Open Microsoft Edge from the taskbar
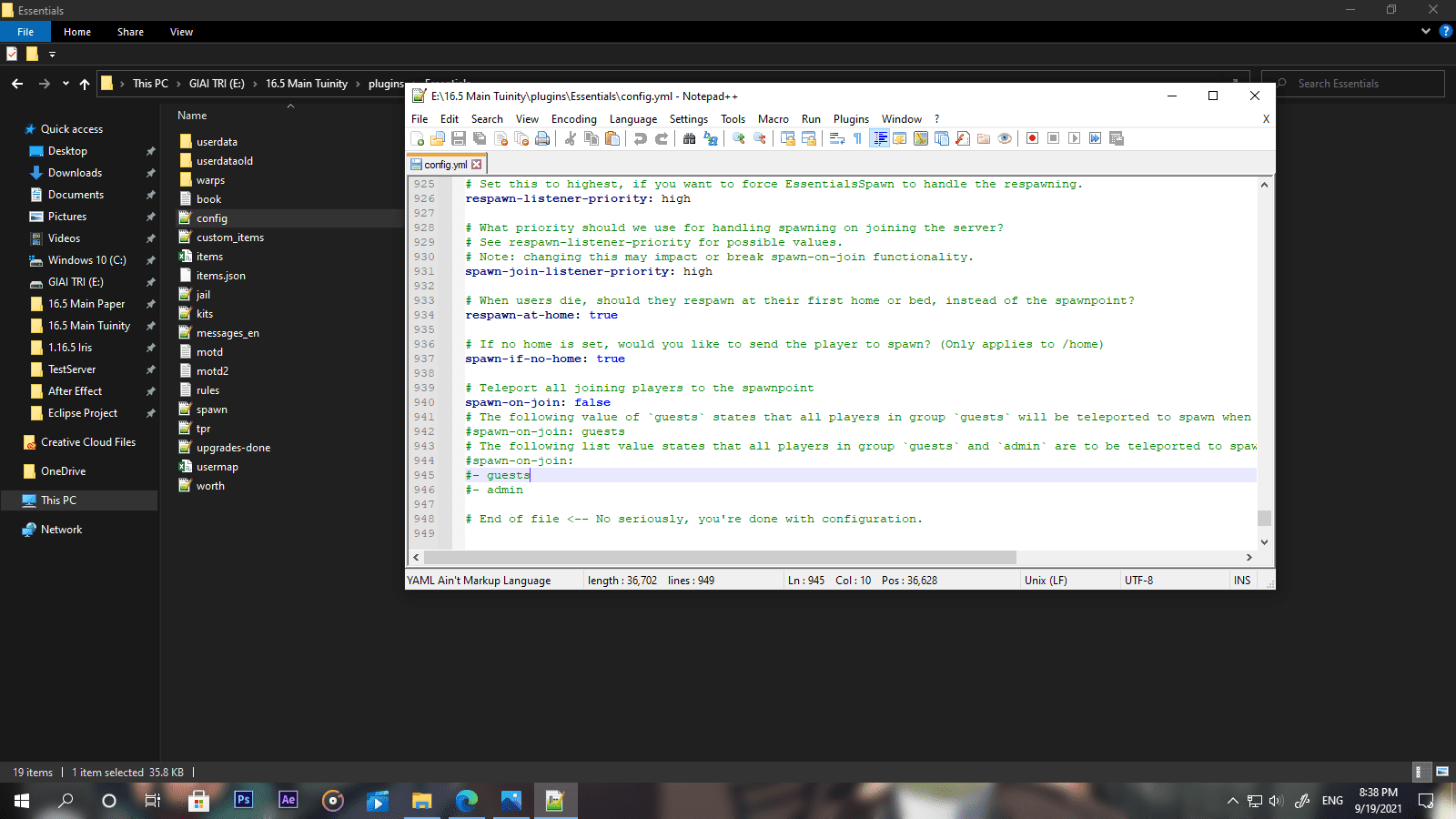The image size is (1456, 819). [467, 801]
